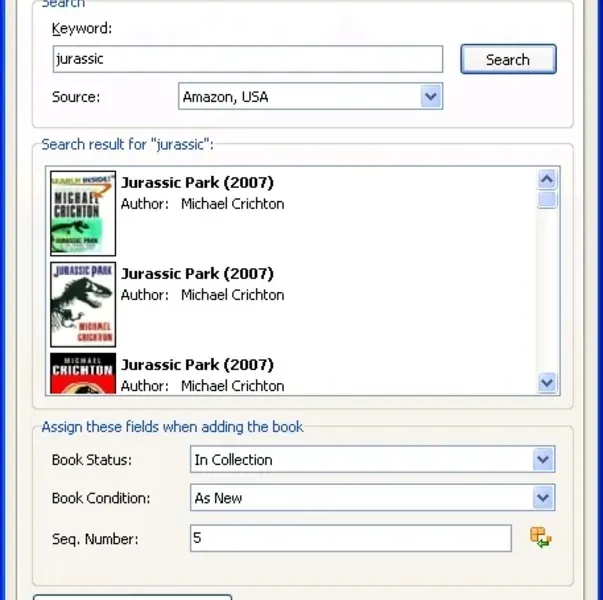Select the third red Crichton cover thumbnail
Image resolution: width=603 pixels, height=600 pixels.
[x=83, y=373]
